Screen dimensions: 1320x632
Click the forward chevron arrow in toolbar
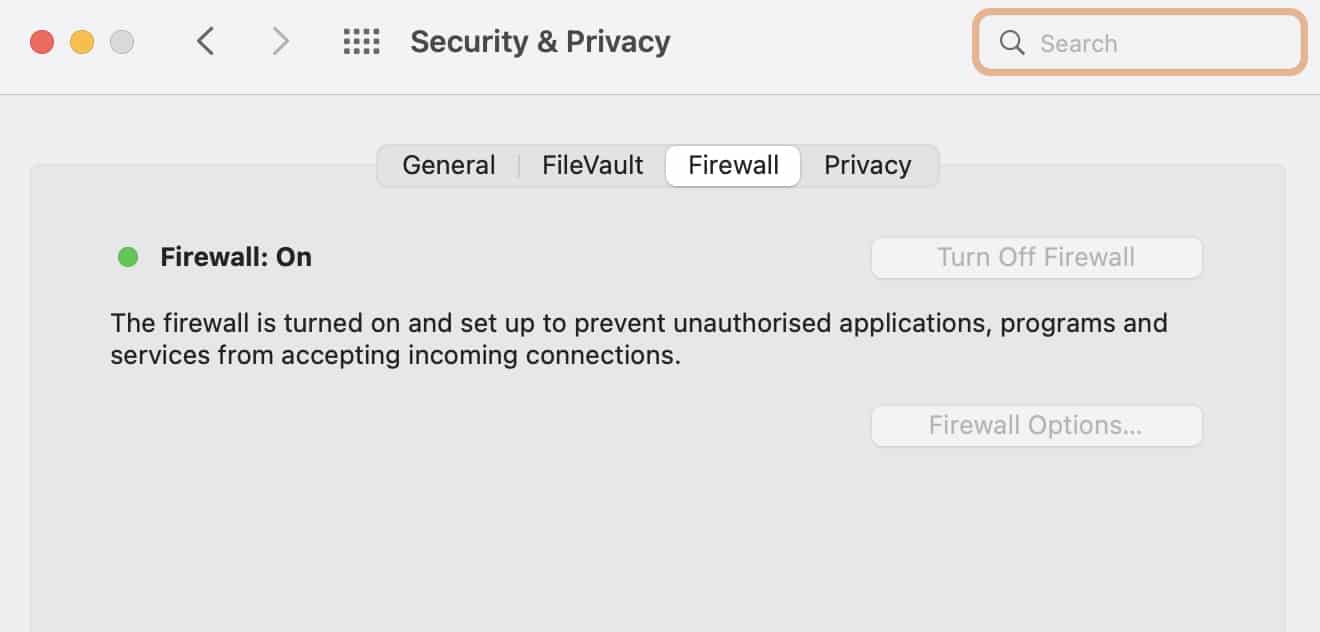point(281,41)
